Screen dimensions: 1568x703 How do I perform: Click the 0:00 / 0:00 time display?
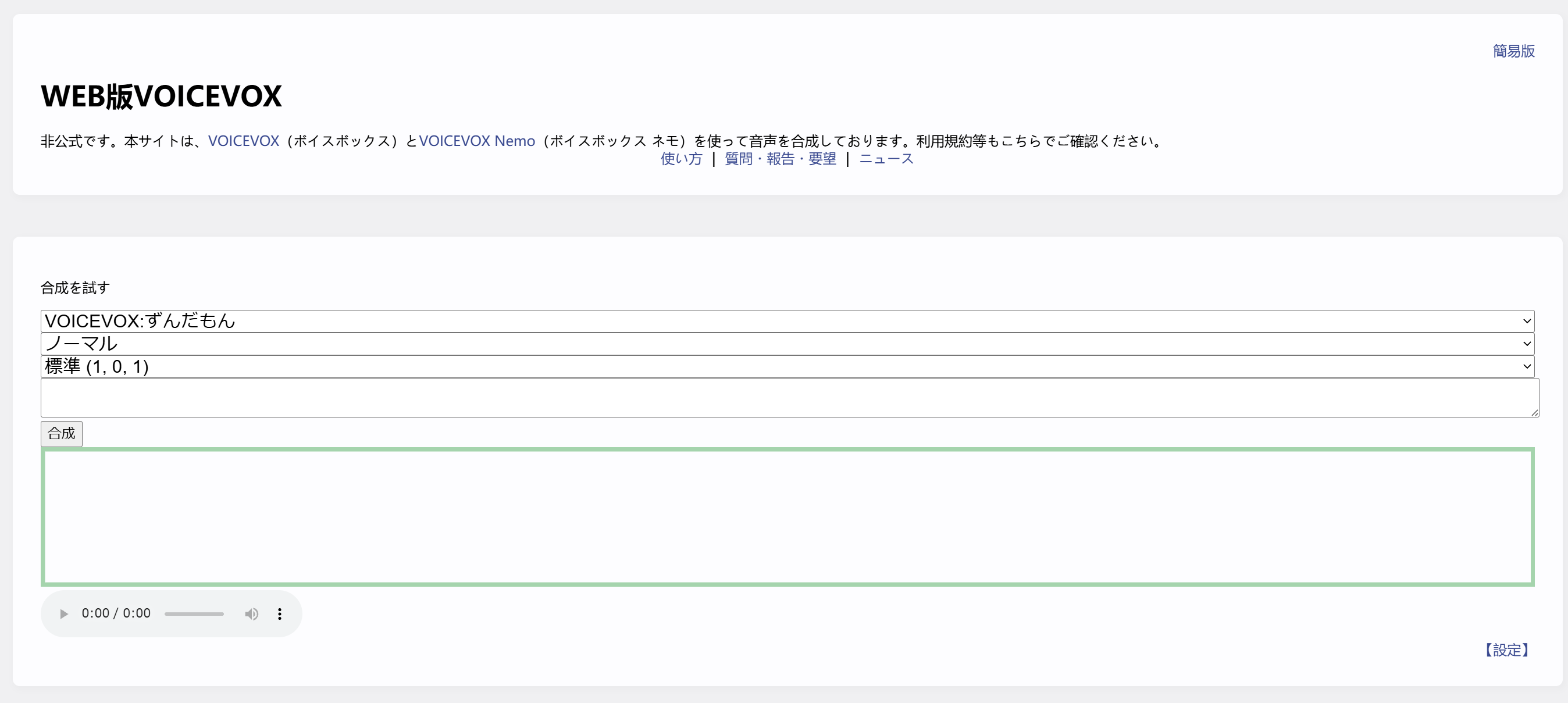116,613
